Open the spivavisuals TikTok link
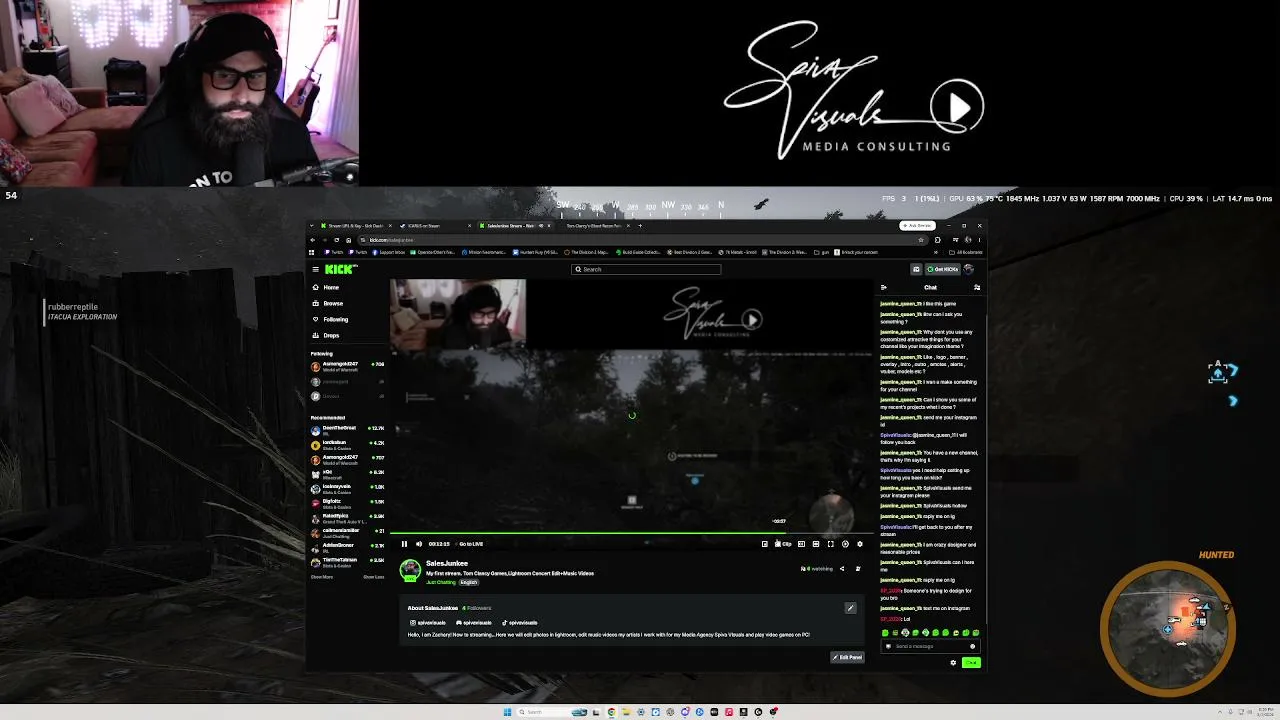The width and height of the screenshot is (1280, 720). click(x=520, y=623)
